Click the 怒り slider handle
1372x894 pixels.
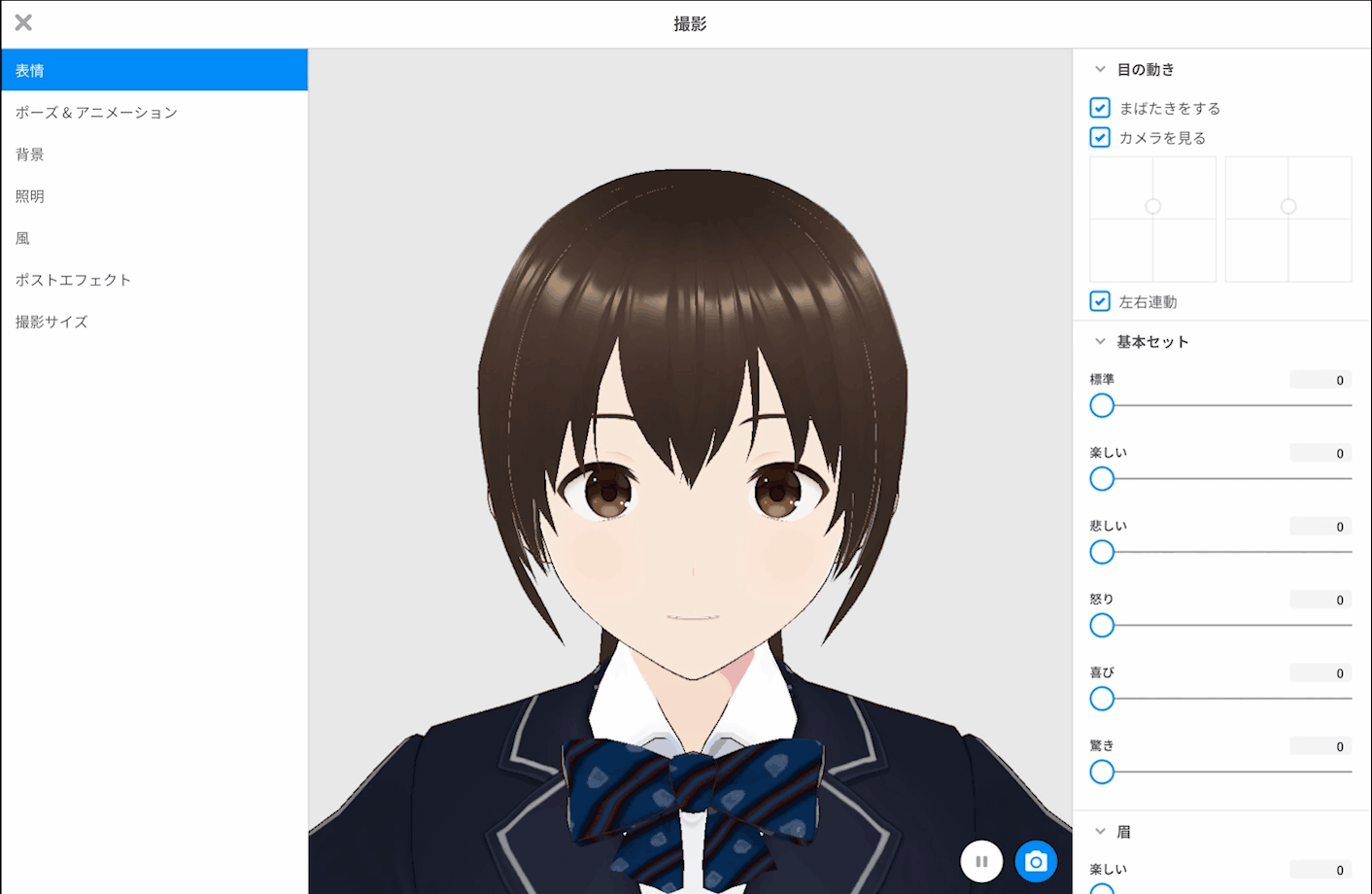point(1102,625)
